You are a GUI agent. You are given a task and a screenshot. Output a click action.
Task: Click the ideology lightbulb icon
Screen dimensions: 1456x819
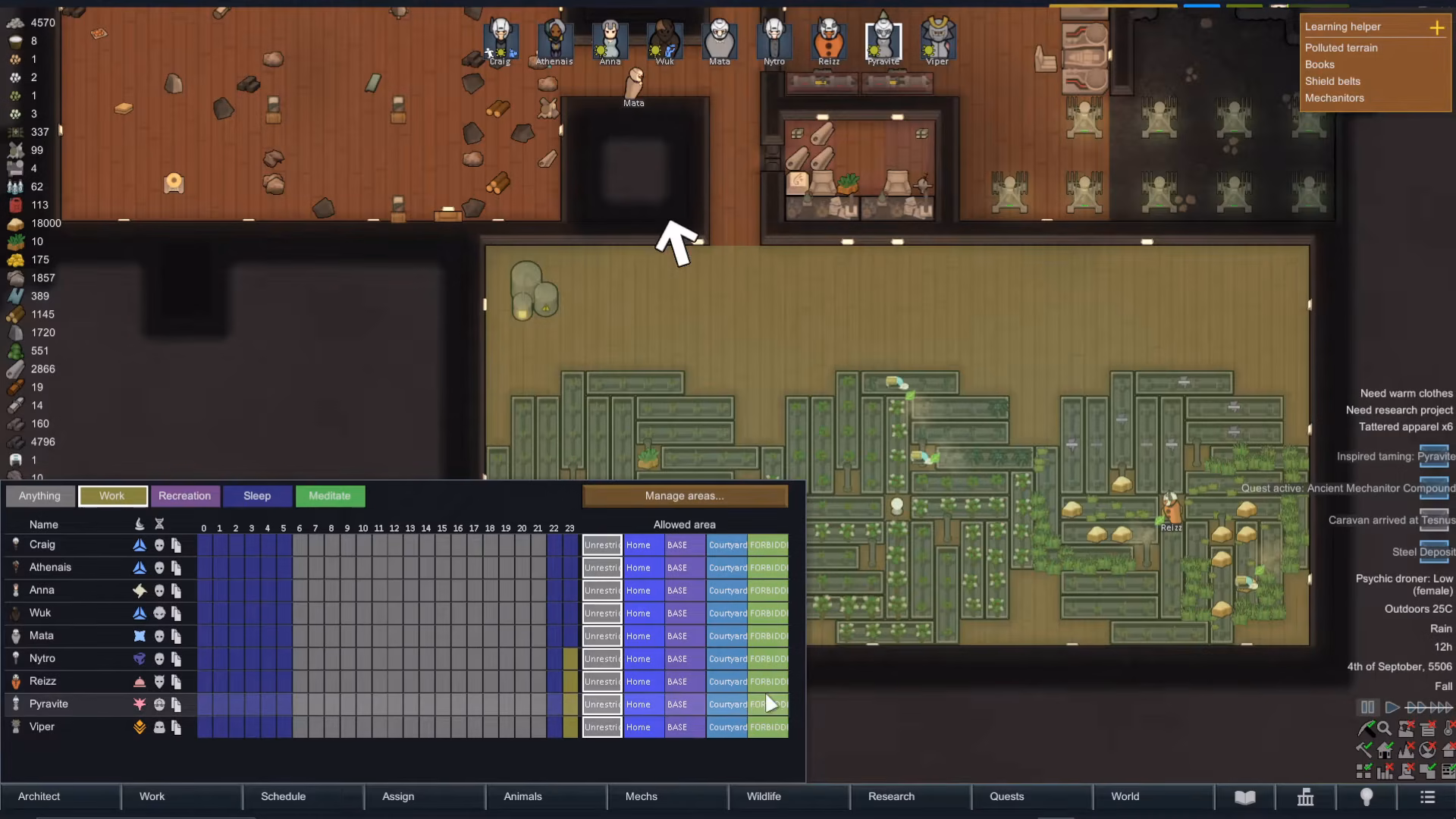(x=1366, y=797)
